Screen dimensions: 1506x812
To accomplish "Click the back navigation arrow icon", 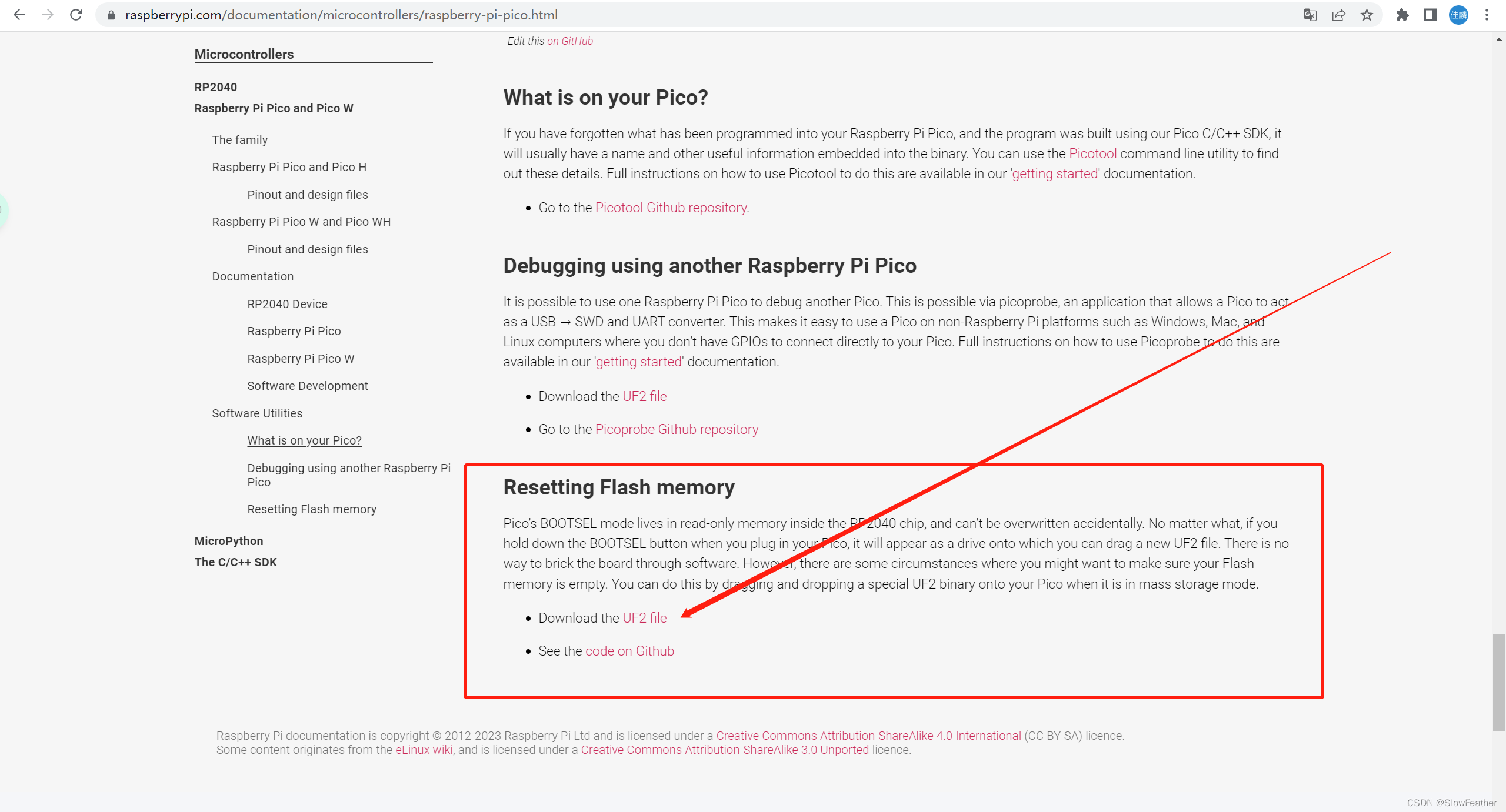I will [x=21, y=15].
